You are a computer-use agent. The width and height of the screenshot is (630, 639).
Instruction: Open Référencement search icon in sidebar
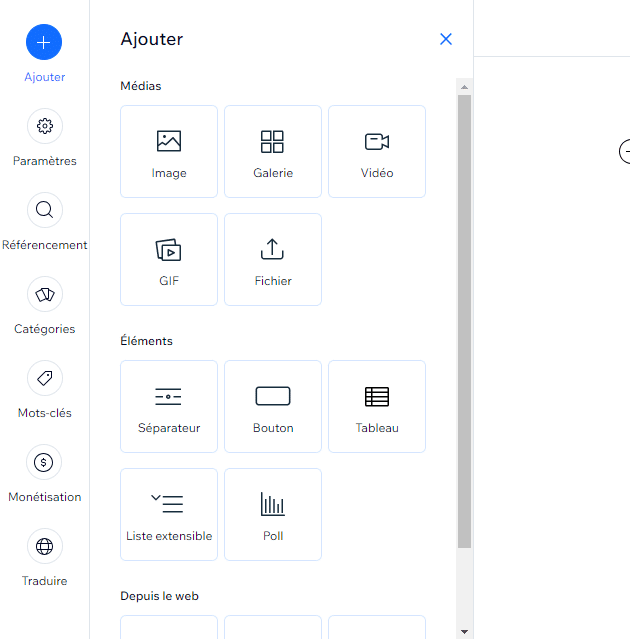(44, 210)
